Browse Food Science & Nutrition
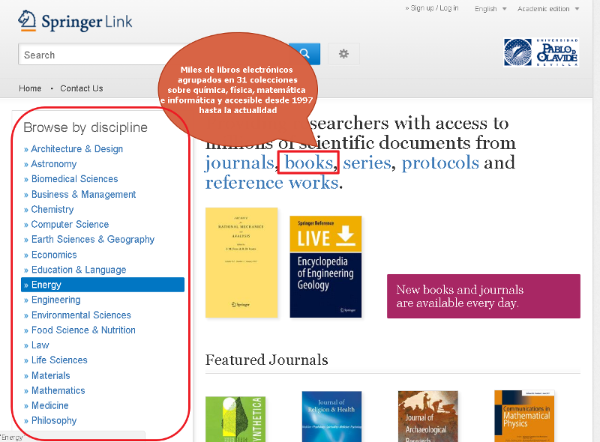 [83, 330]
